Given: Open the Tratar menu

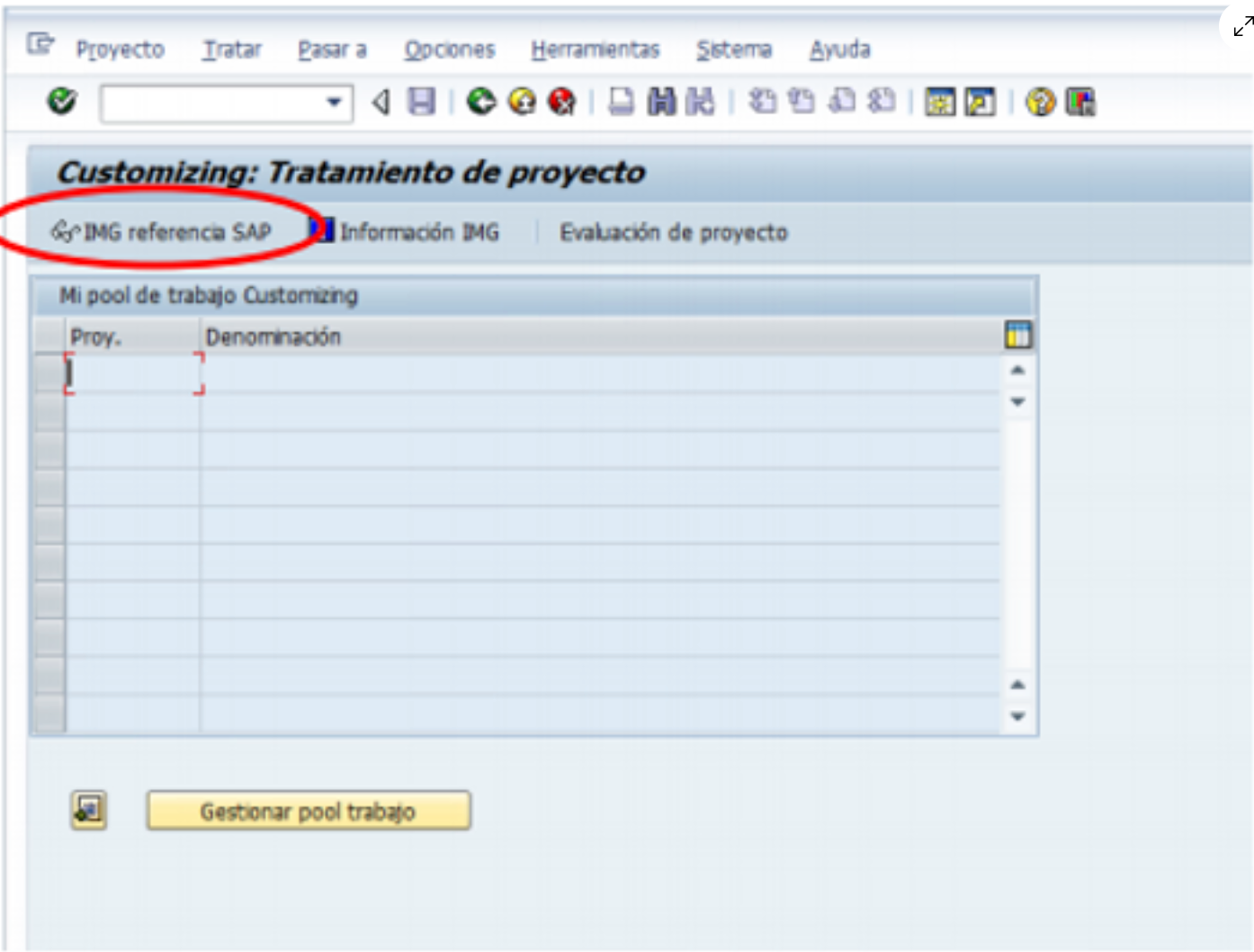Looking at the screenshot, I should pyautogui.click(x=231, y=49).
